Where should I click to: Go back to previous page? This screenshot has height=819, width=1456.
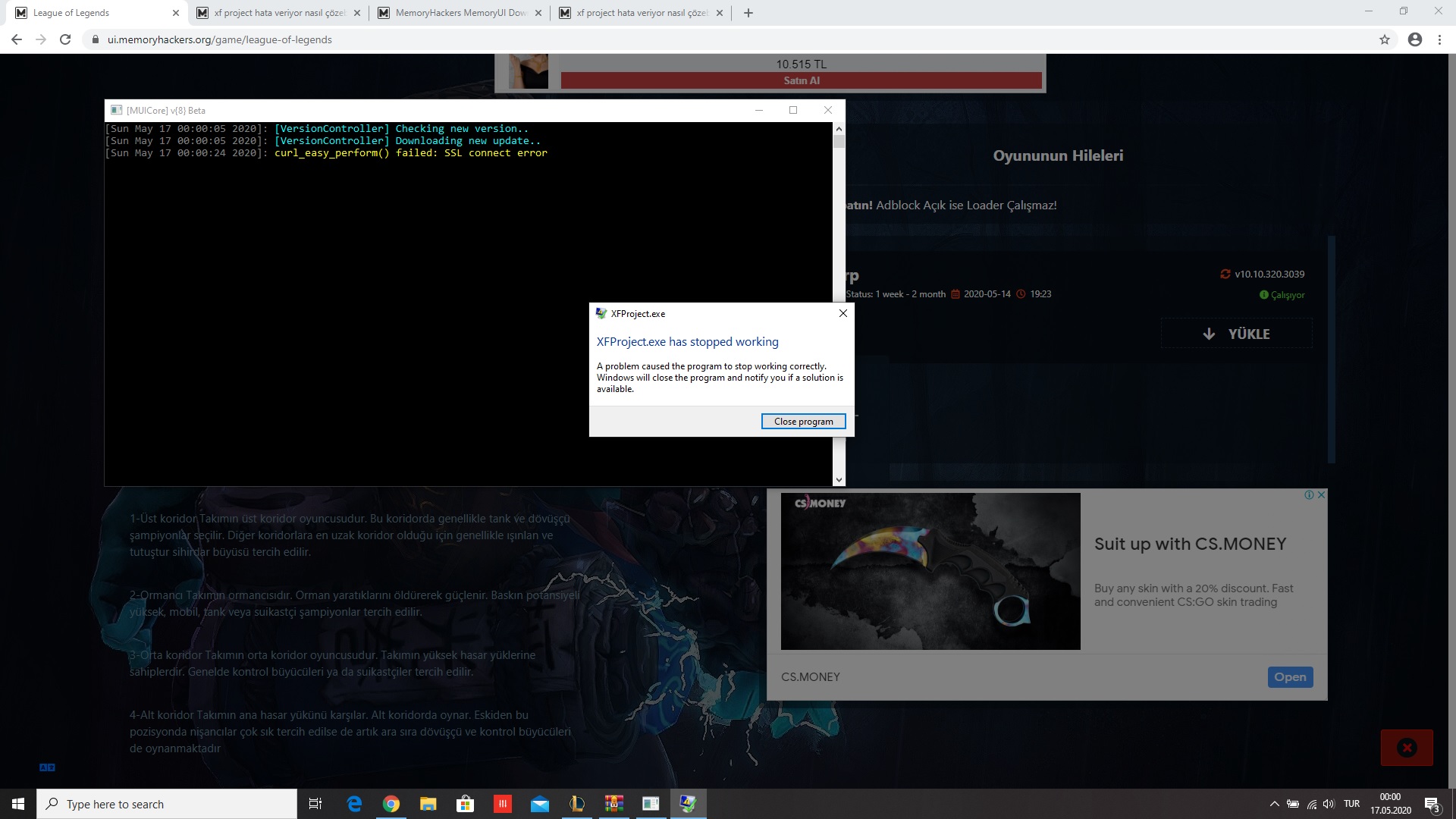[17, 39]
